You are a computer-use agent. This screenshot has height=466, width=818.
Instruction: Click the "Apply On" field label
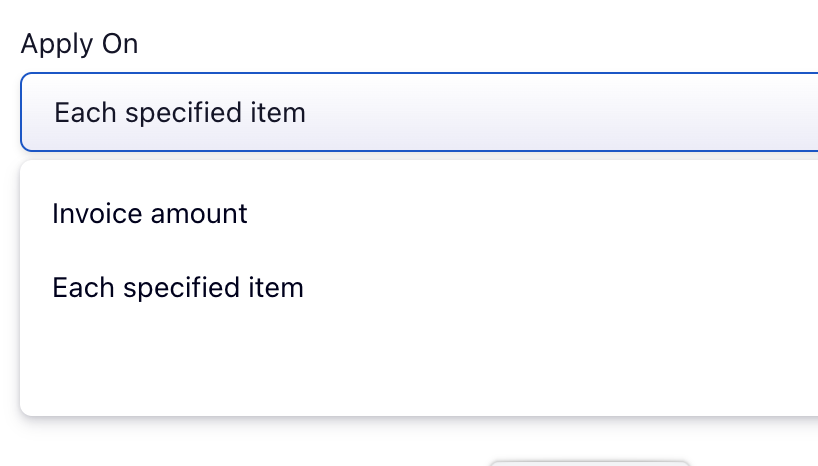[x=79, y=44]
